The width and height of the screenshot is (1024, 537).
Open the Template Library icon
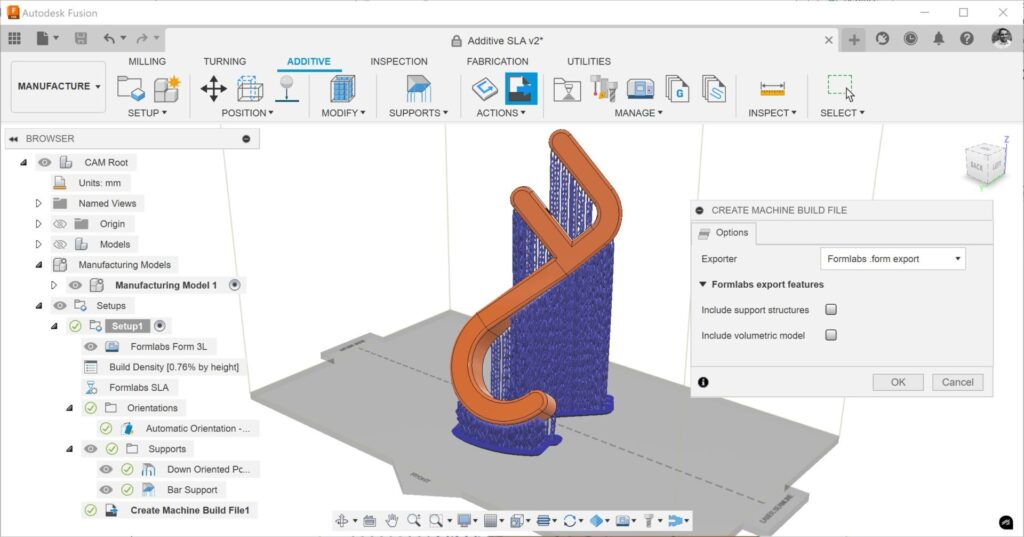pyautogui.click(x=713, y=89)
